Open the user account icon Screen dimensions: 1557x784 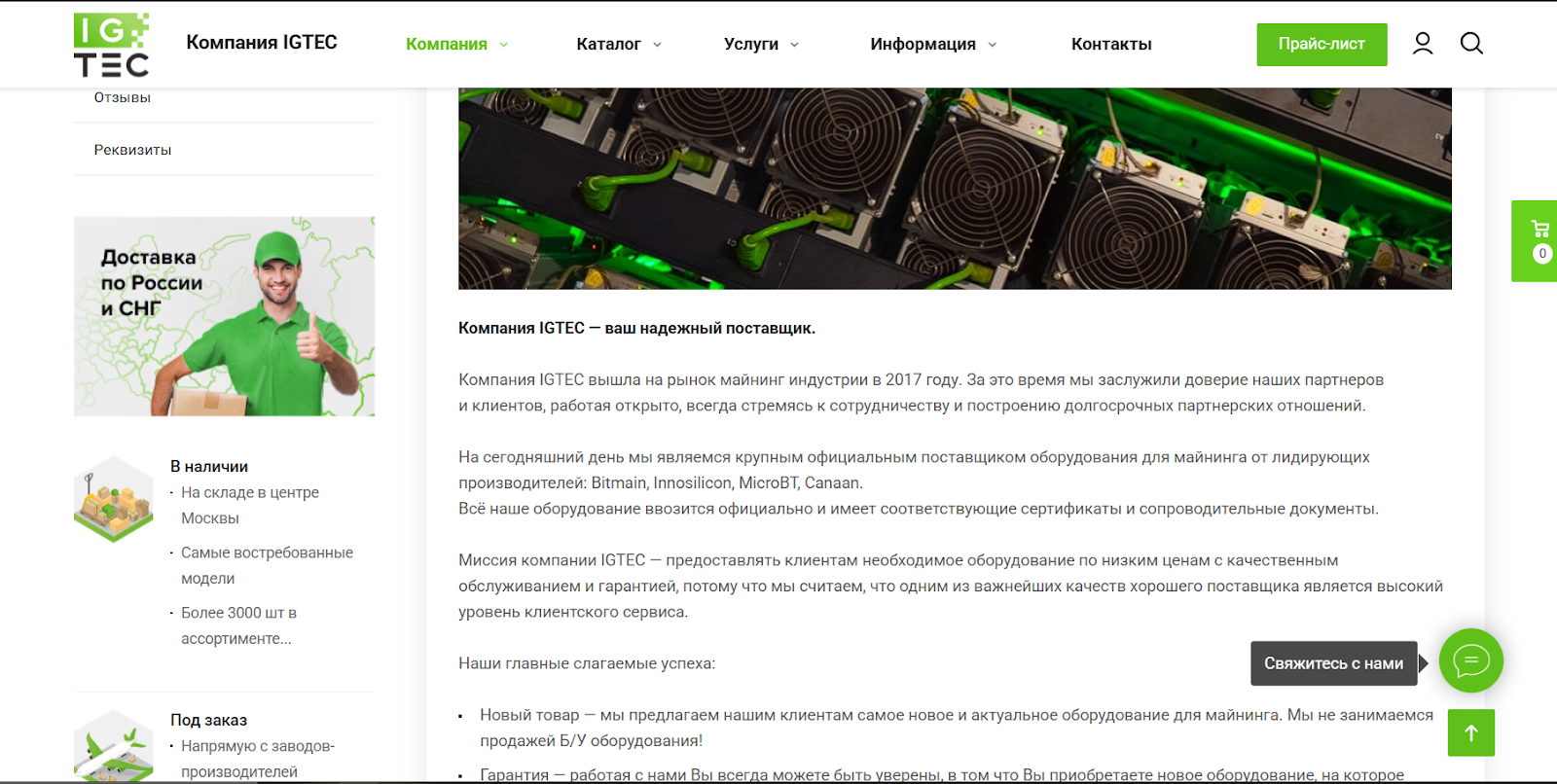pyautogui.click(x=1423, y=44)
